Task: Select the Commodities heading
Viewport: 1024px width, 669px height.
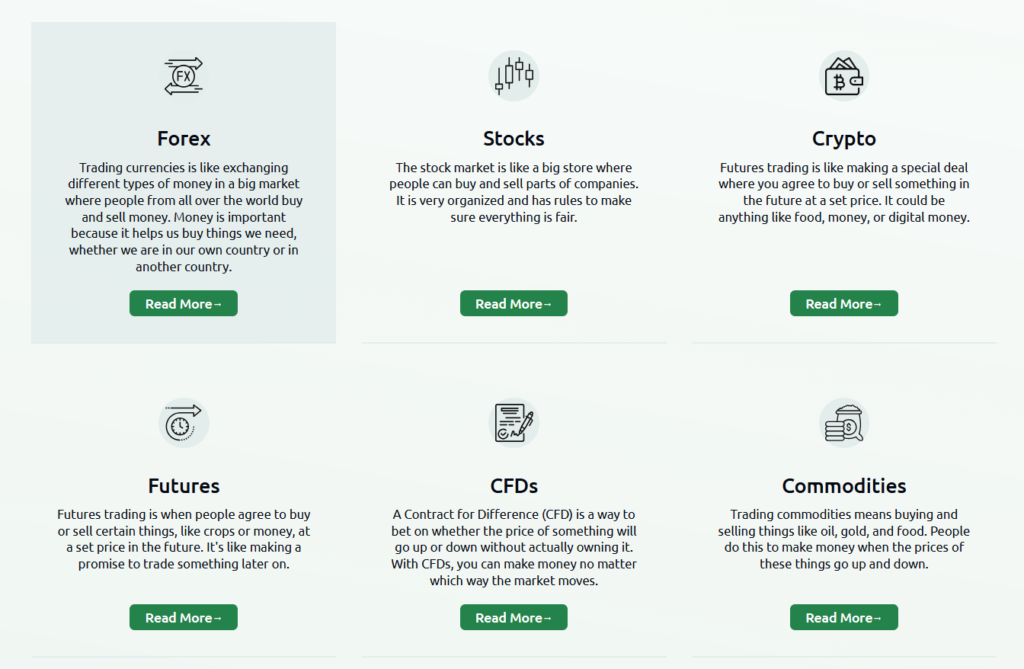Action: pyautogui.click(x=843, y=487)
